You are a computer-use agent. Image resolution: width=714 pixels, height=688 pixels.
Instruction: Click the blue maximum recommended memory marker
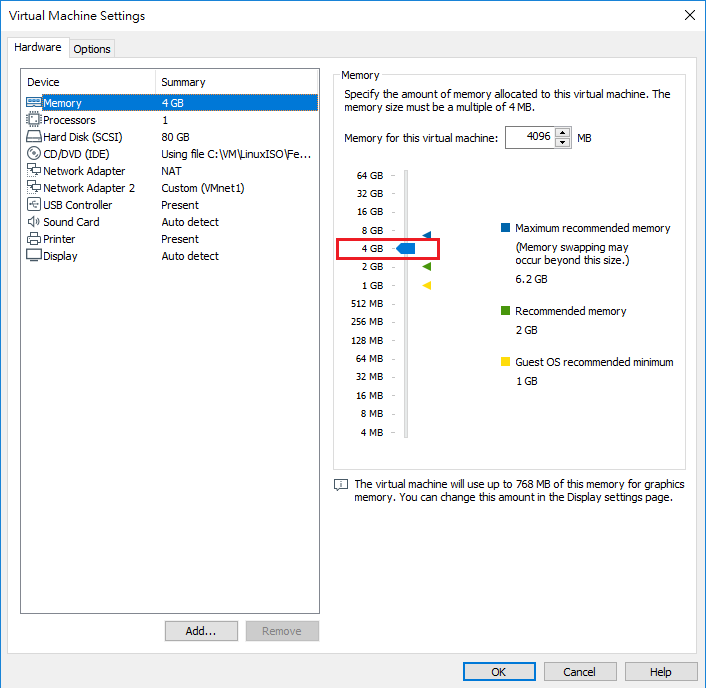click(x=427, y=234)
